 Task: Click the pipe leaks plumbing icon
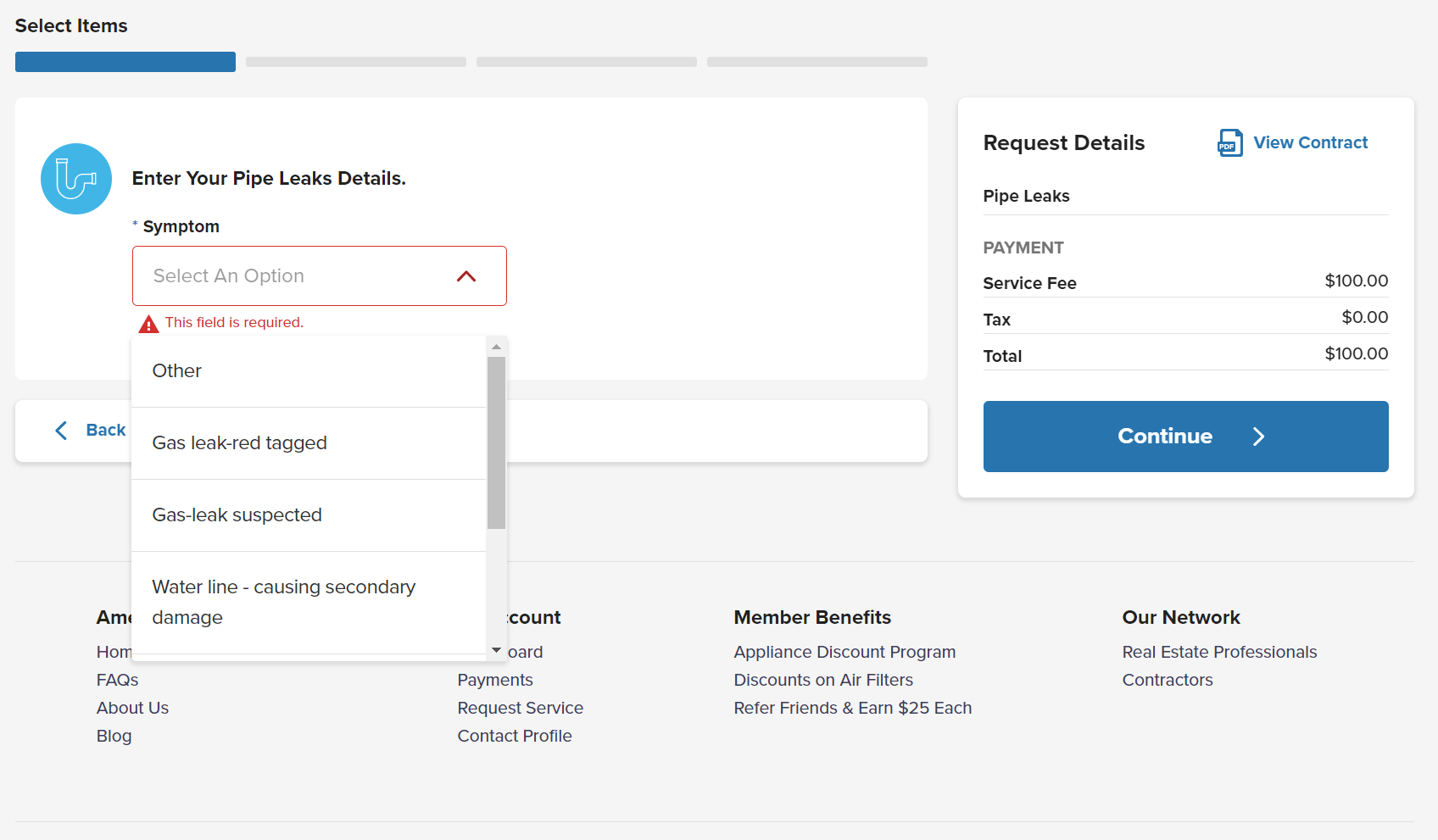pos(76,179)
